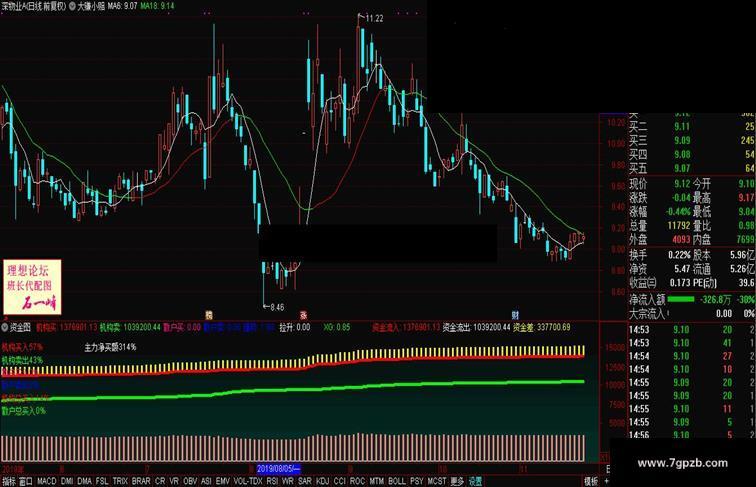Switch to the VOL-TDX indicator

tap(248, 481)
